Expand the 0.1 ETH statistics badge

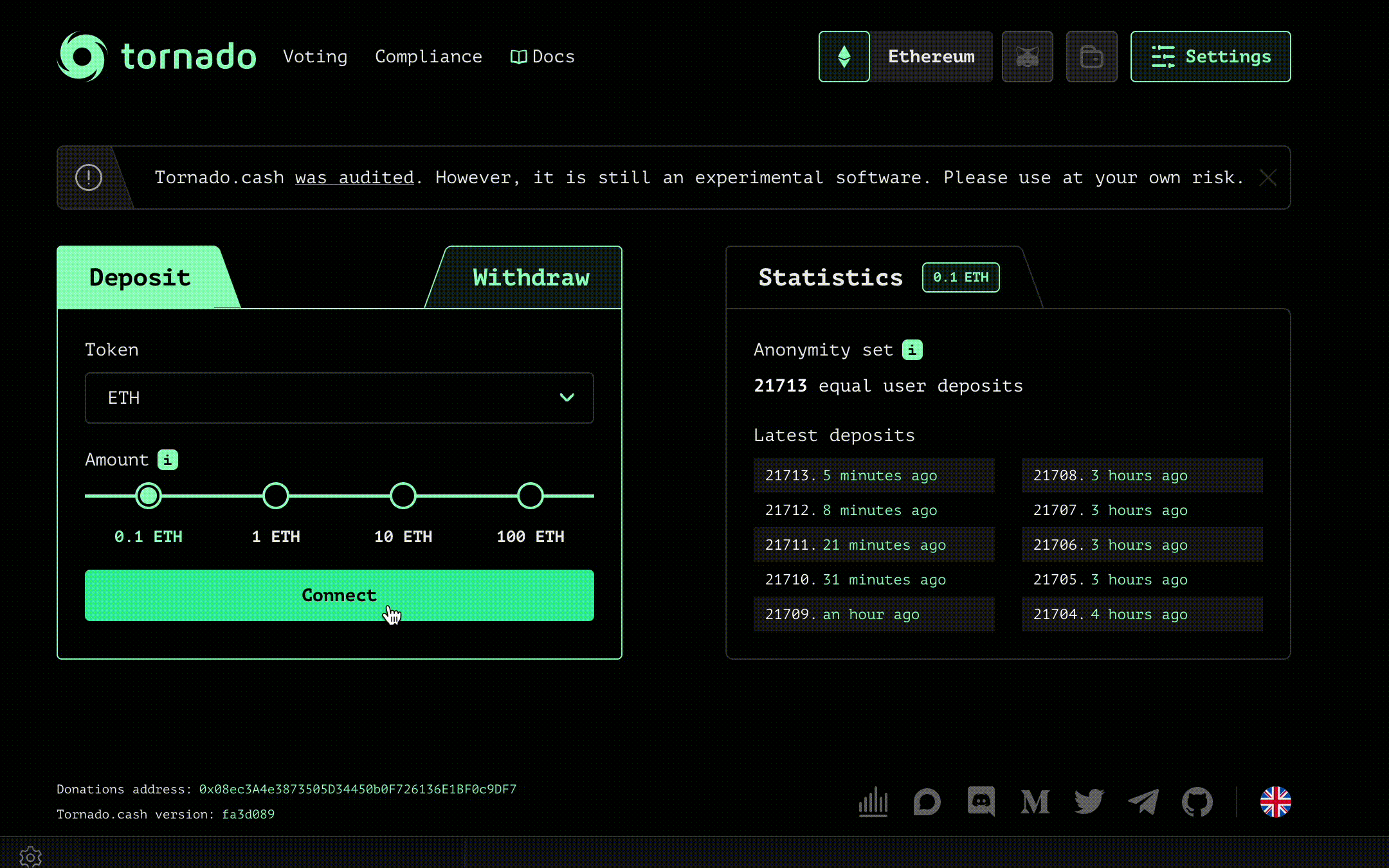tap(959, 277)
